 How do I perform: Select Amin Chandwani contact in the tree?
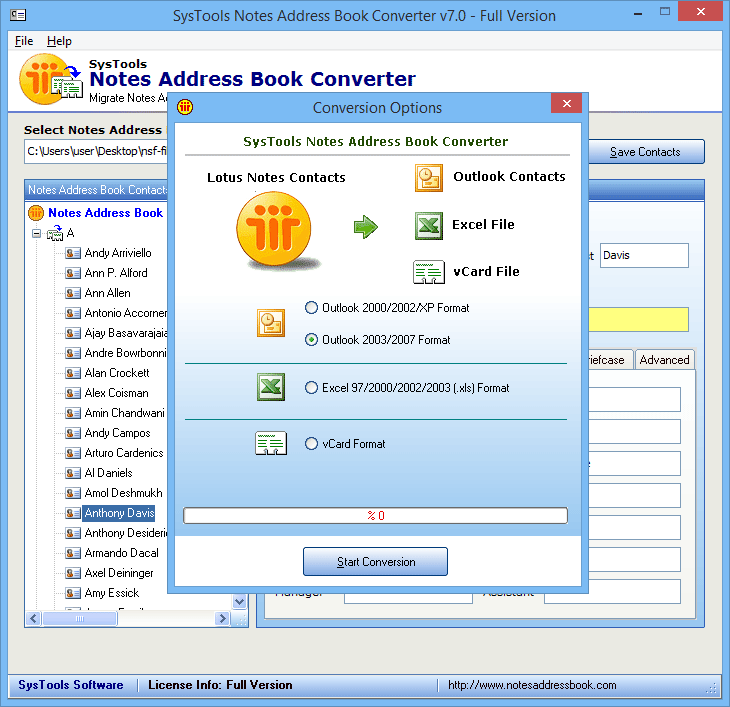pyautogui.click(x=124, y=413)
